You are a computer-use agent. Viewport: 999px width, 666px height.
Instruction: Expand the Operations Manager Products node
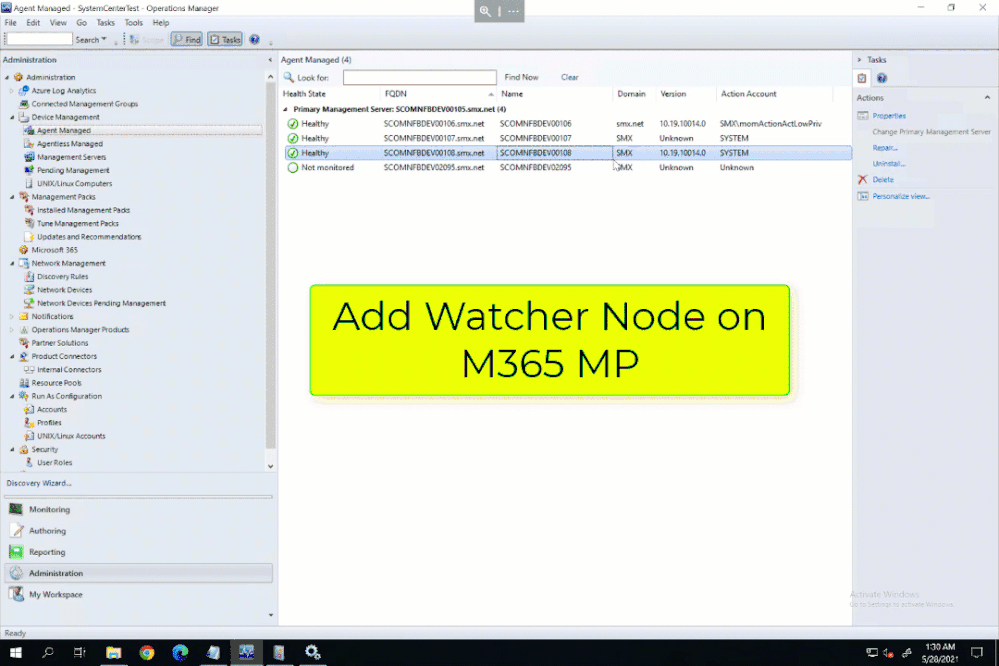click(12, 330)
